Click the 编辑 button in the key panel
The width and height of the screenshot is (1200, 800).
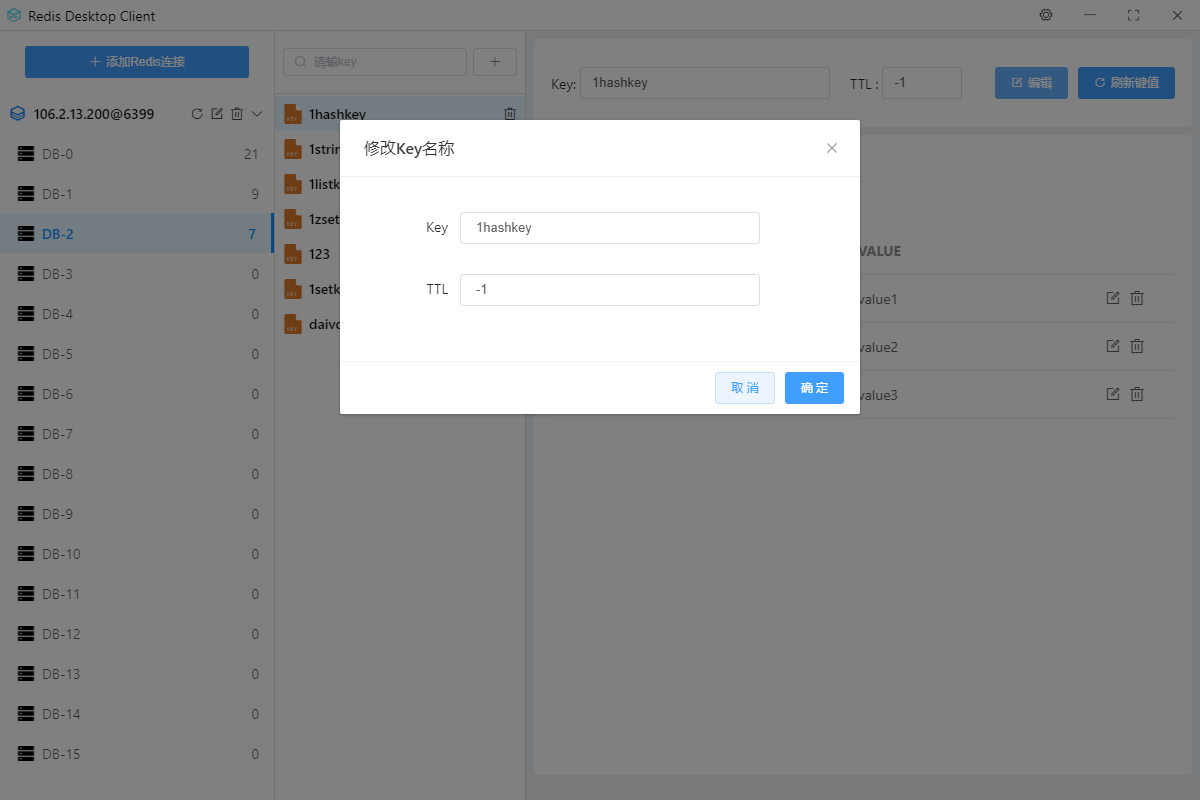[x=1031, y=83]
